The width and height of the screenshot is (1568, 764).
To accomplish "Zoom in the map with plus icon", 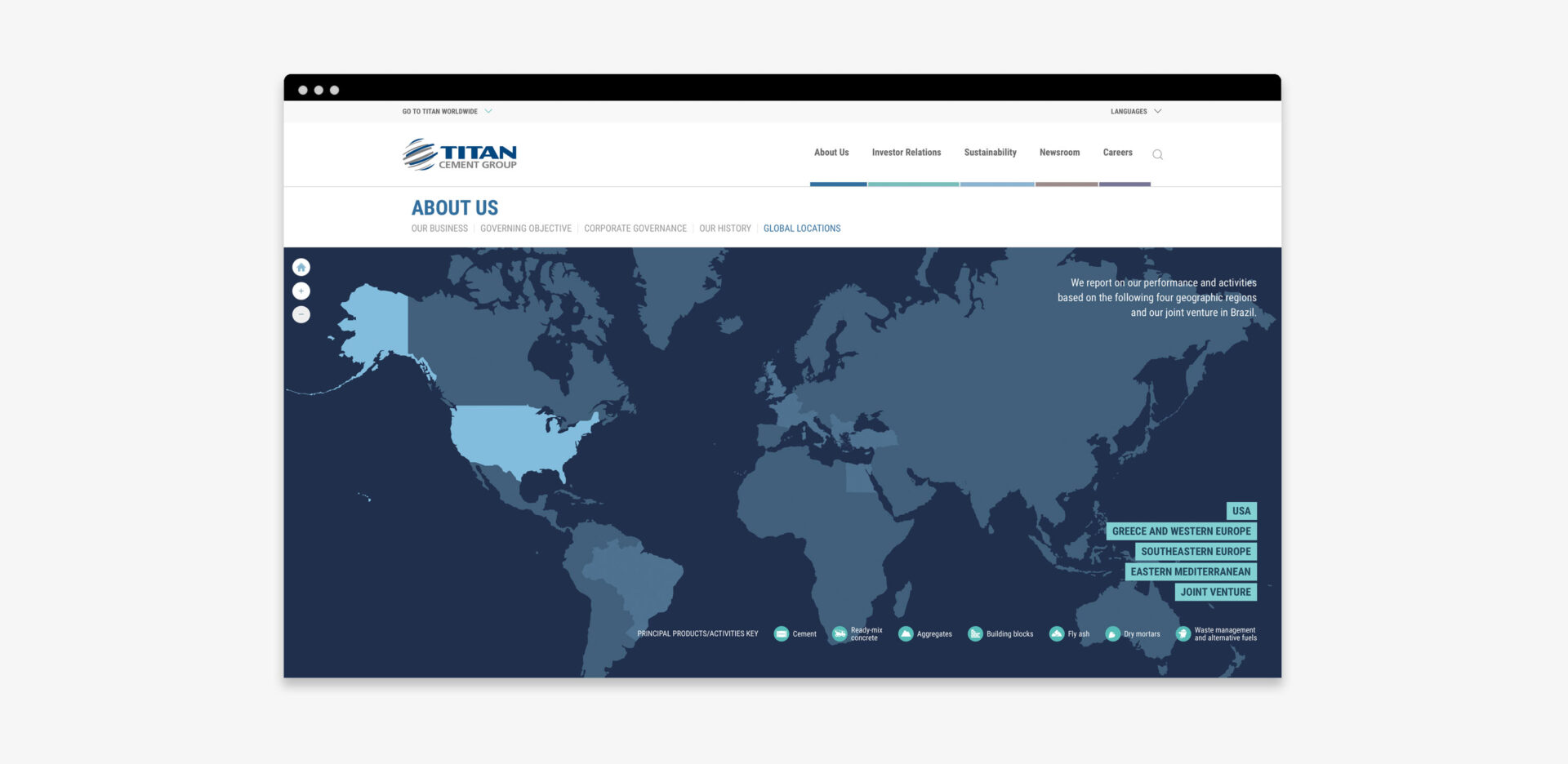I will point(301,291).
